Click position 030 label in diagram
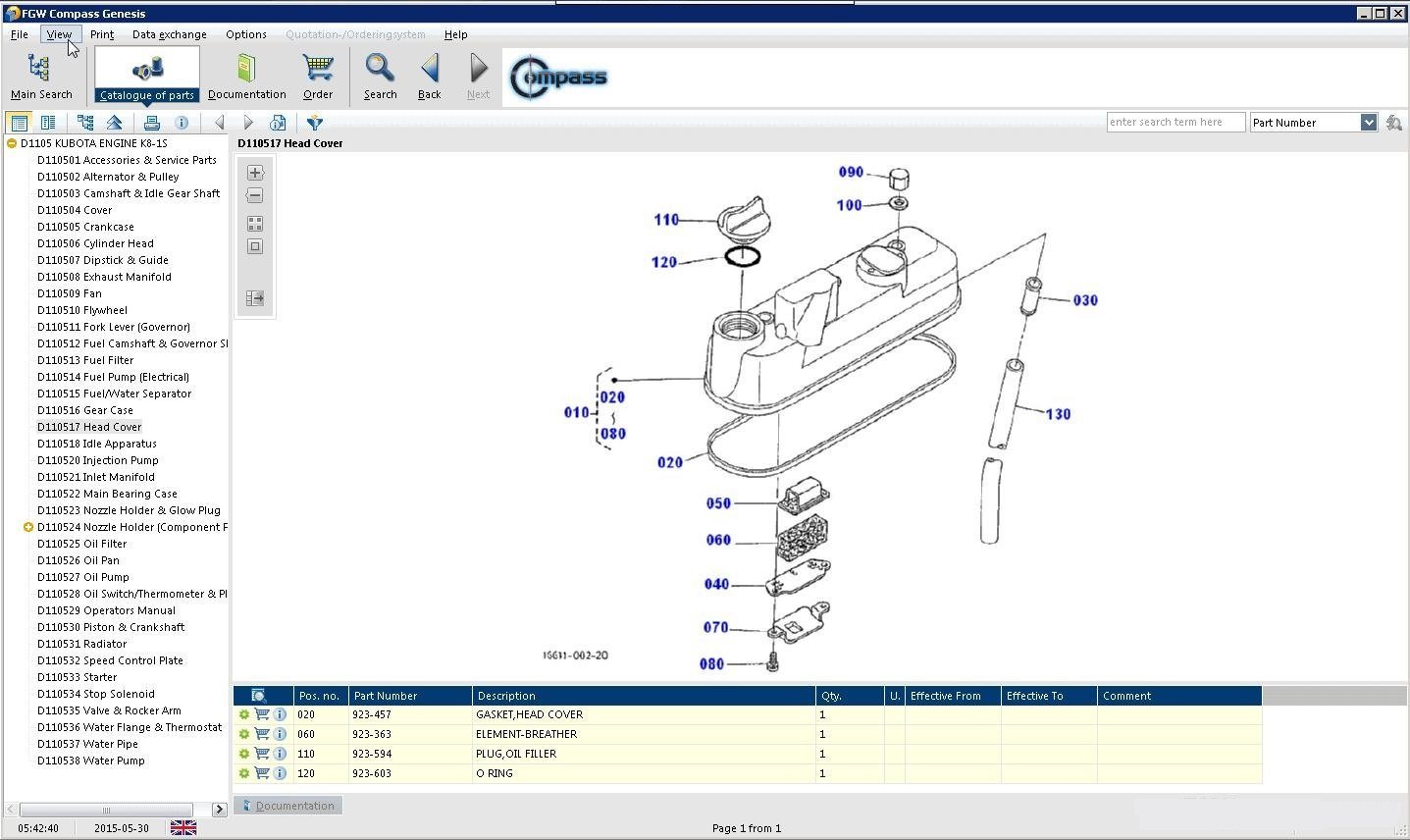Image resolution: width=1410 pixels, height=840 pixels. click(1085, 300)
